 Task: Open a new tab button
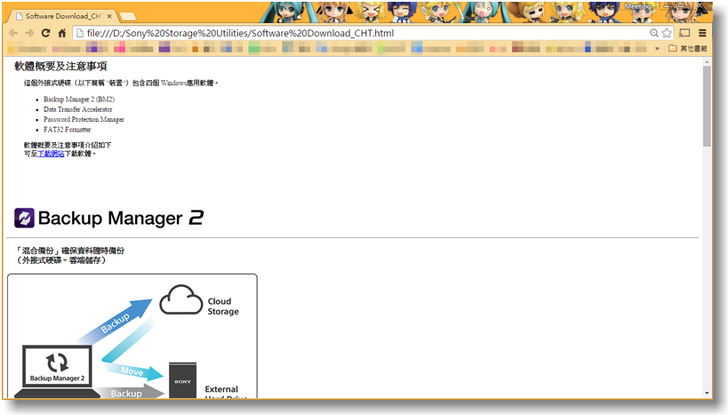[x=128, y=17]
